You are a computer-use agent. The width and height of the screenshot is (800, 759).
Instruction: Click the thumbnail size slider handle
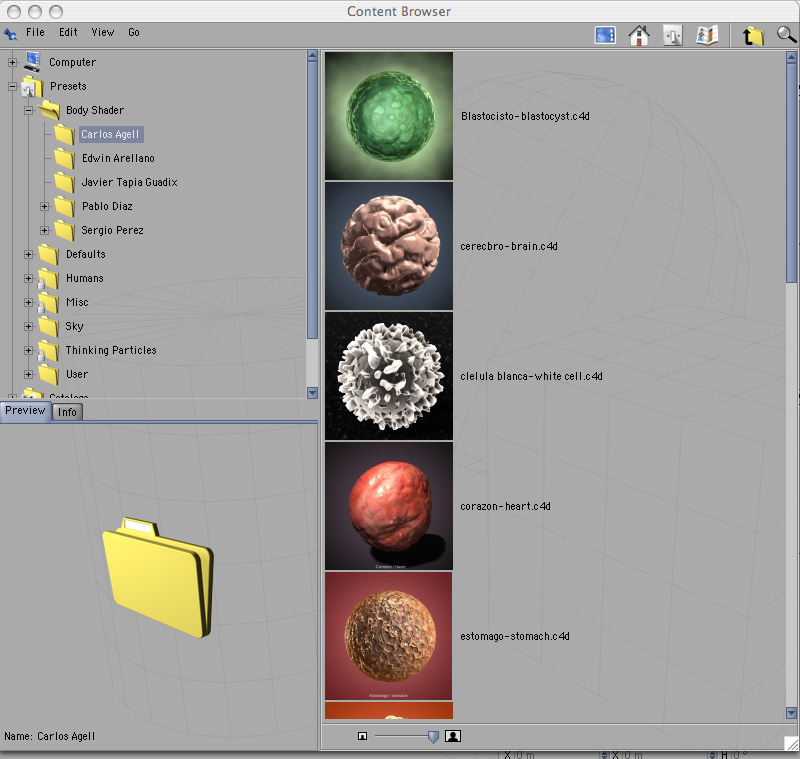pos(433,737)
